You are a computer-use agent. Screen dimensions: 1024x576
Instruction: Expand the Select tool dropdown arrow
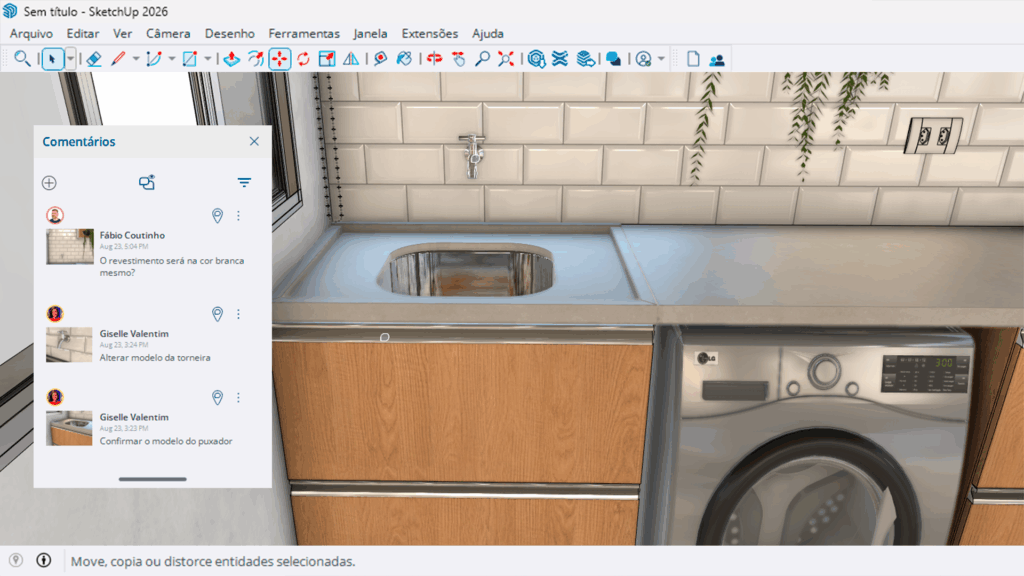(x=70, y=59)
